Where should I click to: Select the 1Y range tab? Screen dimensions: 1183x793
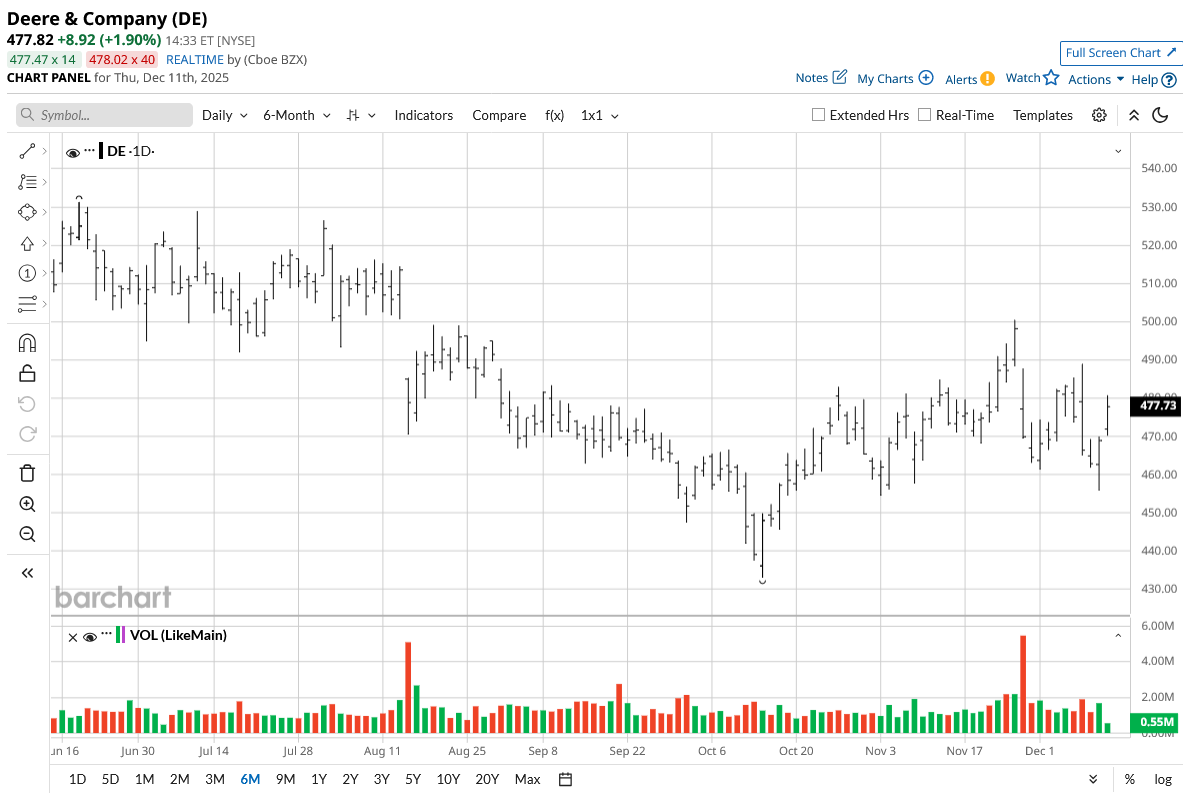318,779
